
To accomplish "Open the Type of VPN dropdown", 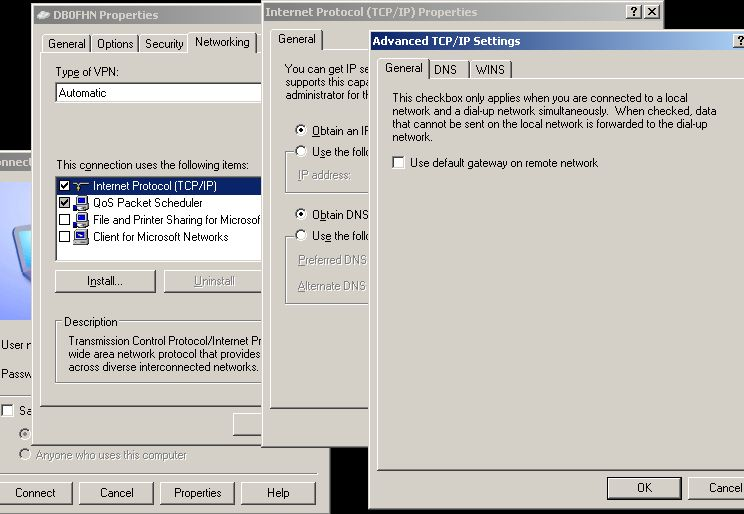I will [x=158, y=93].
